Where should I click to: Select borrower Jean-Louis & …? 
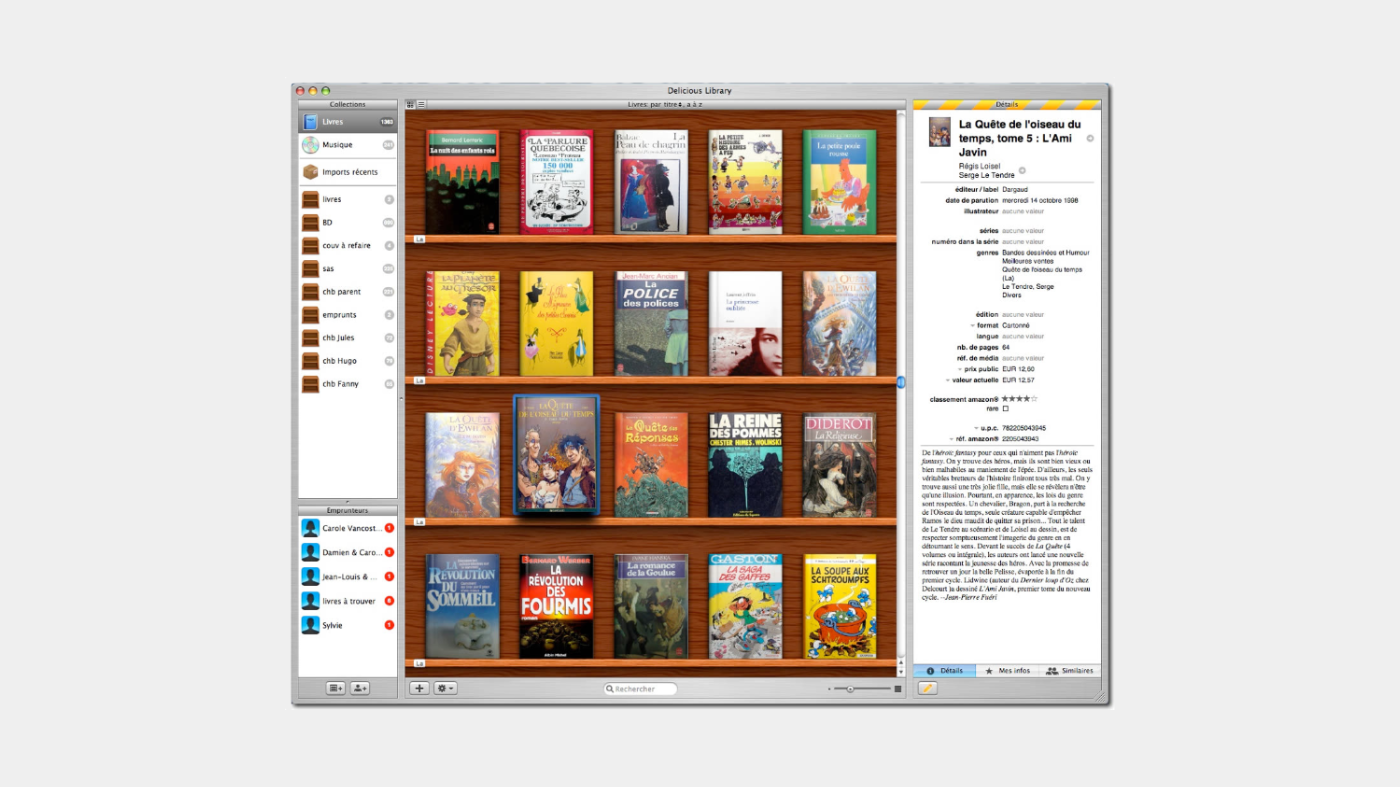point(347,576)
